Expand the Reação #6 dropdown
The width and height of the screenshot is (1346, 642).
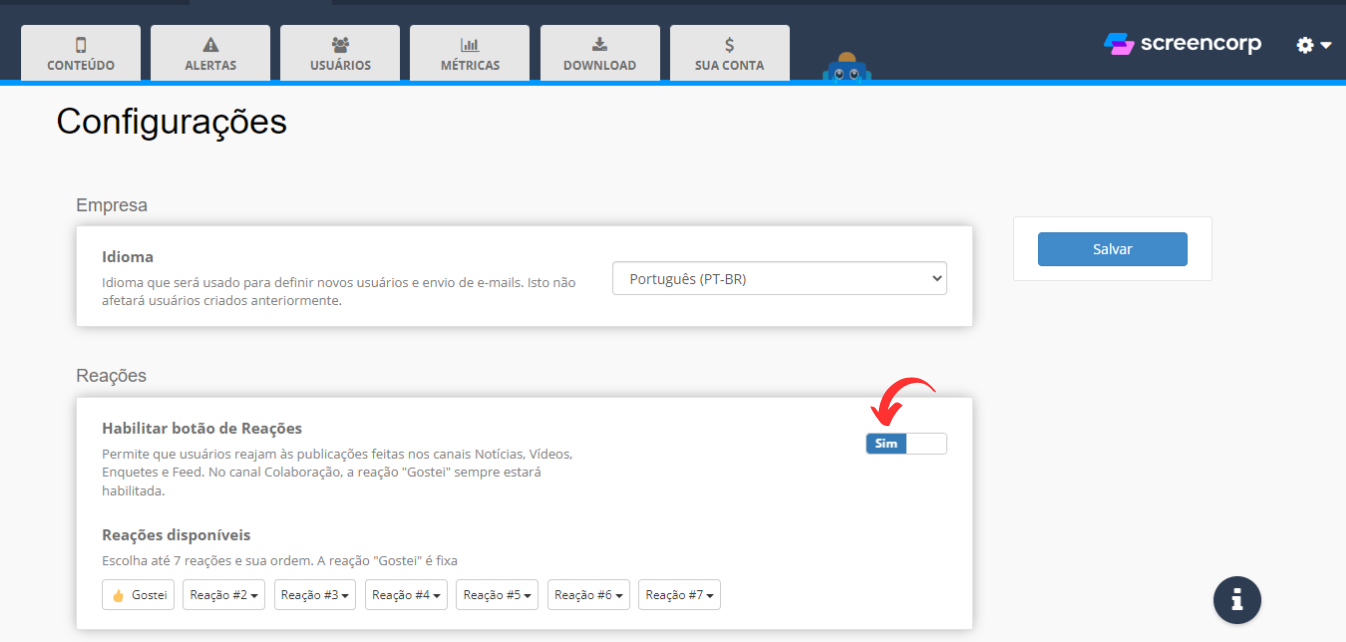589,595
